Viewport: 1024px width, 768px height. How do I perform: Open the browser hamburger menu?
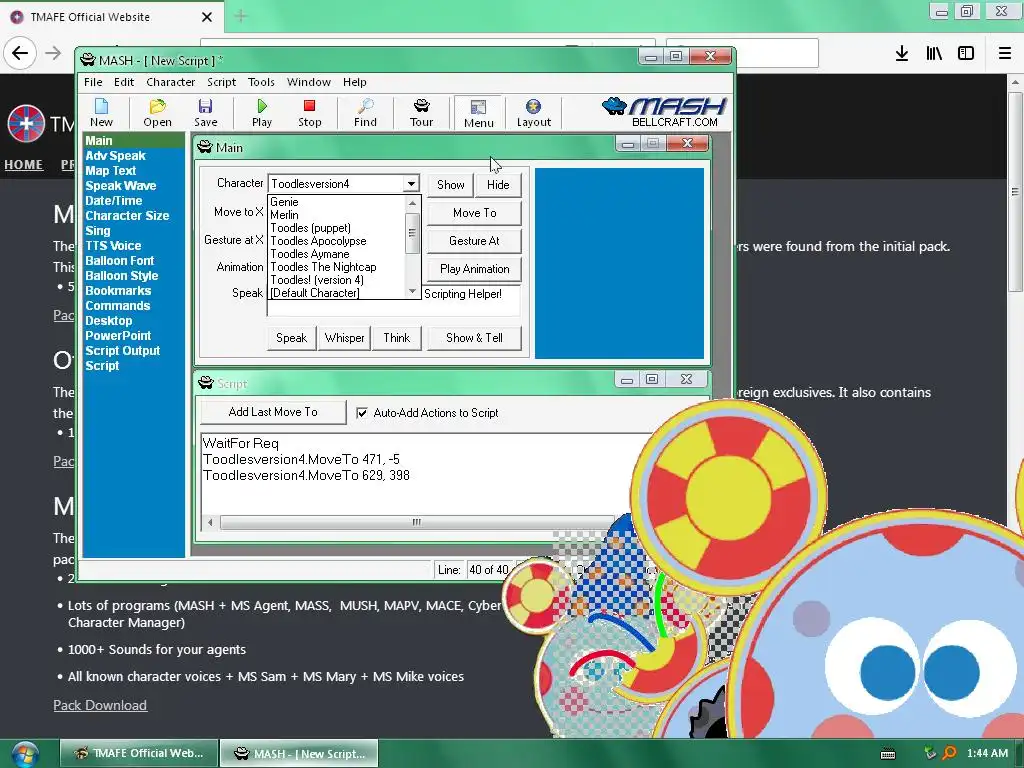click(1005, 54)
